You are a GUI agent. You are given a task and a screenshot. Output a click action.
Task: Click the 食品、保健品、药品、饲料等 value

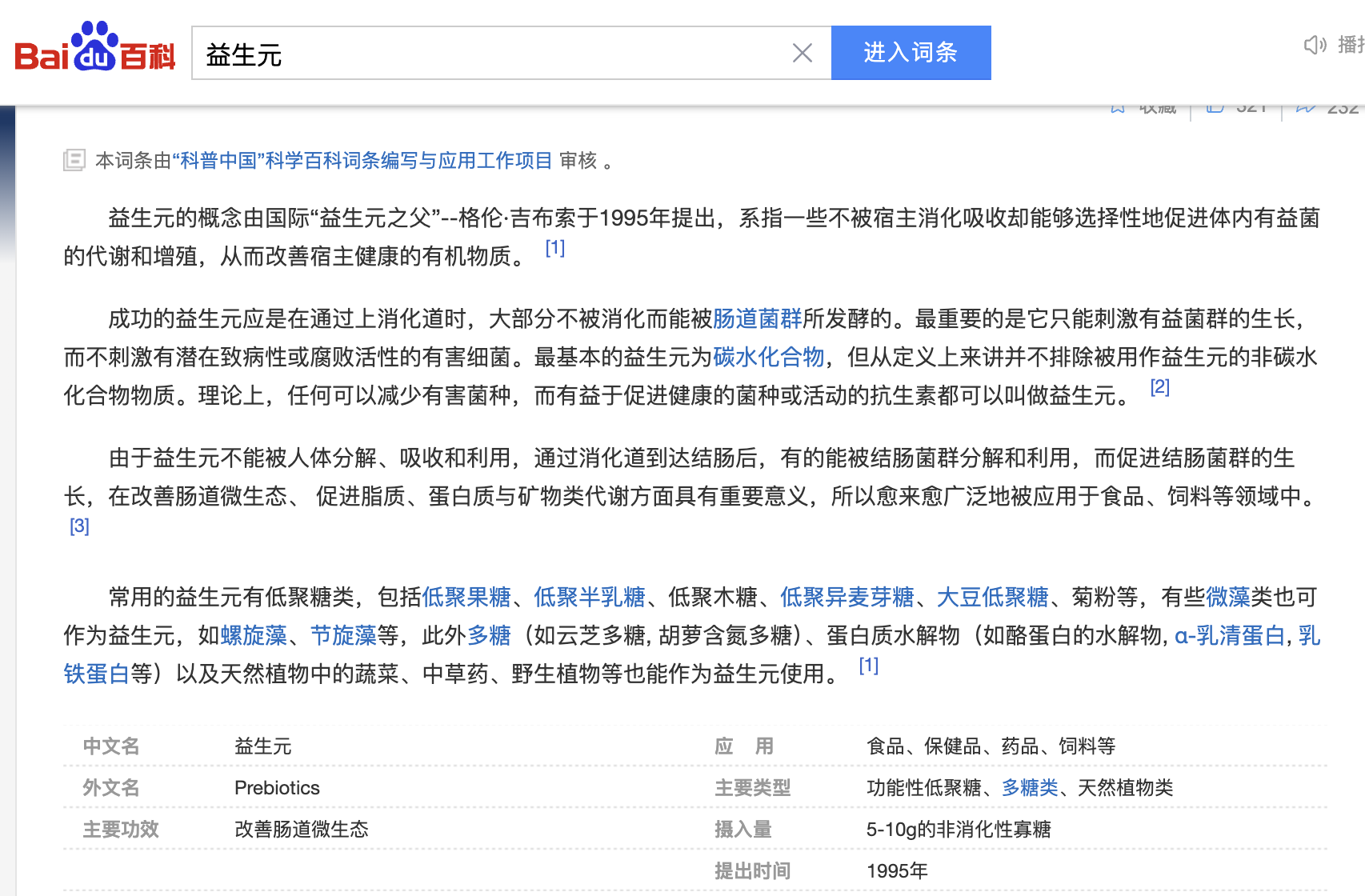[991, 746]
